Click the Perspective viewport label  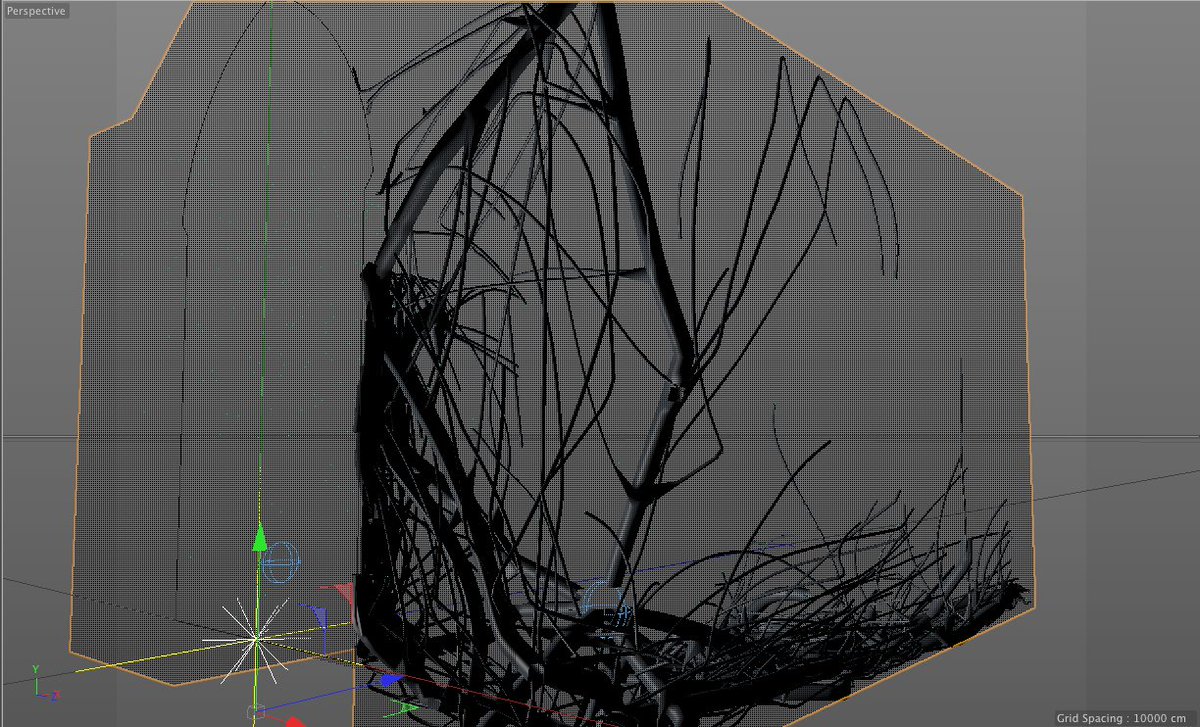click(35, 11)
